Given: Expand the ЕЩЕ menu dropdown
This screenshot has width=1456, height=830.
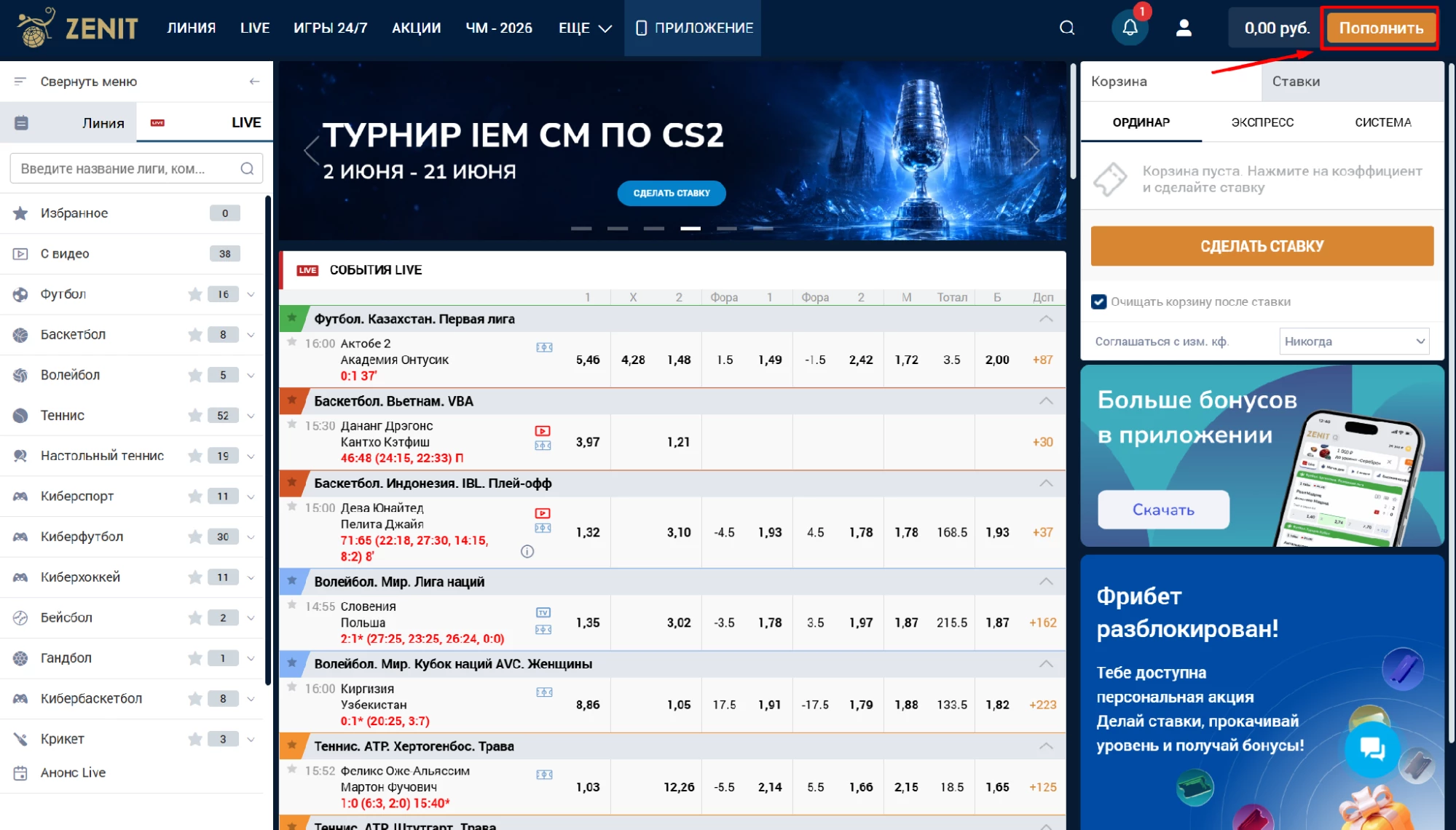Looking at the screenshot, I should click(x=585, y=28).
